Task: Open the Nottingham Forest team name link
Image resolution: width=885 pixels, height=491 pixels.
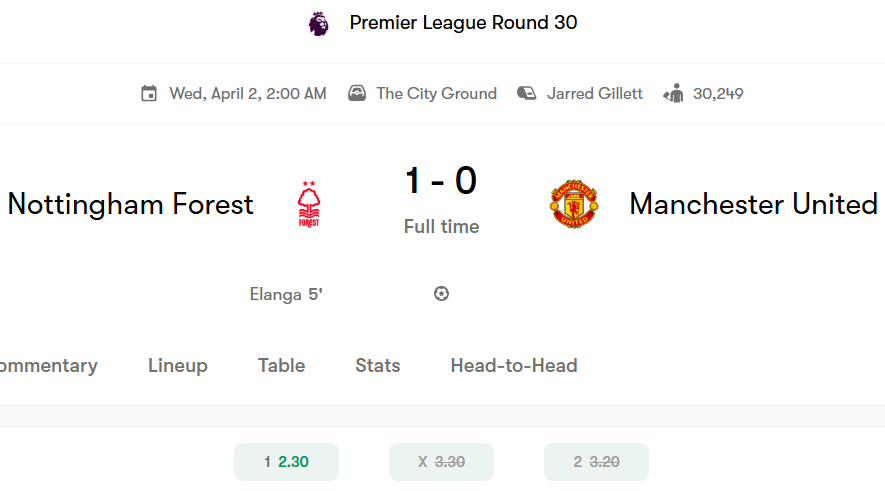Action: [130, 204]
